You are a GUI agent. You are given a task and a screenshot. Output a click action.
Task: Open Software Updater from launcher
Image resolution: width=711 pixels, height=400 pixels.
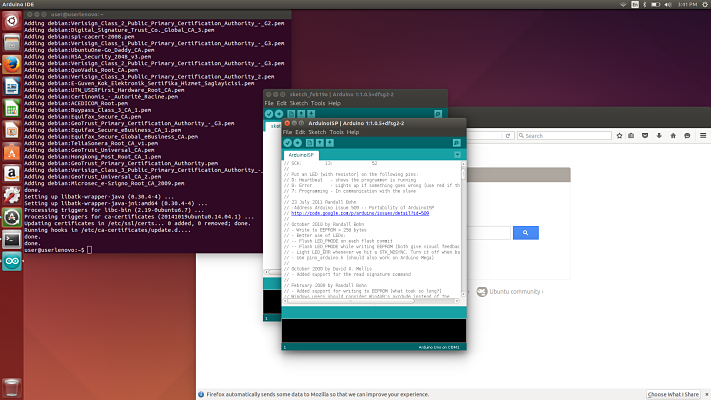(12, 218)
